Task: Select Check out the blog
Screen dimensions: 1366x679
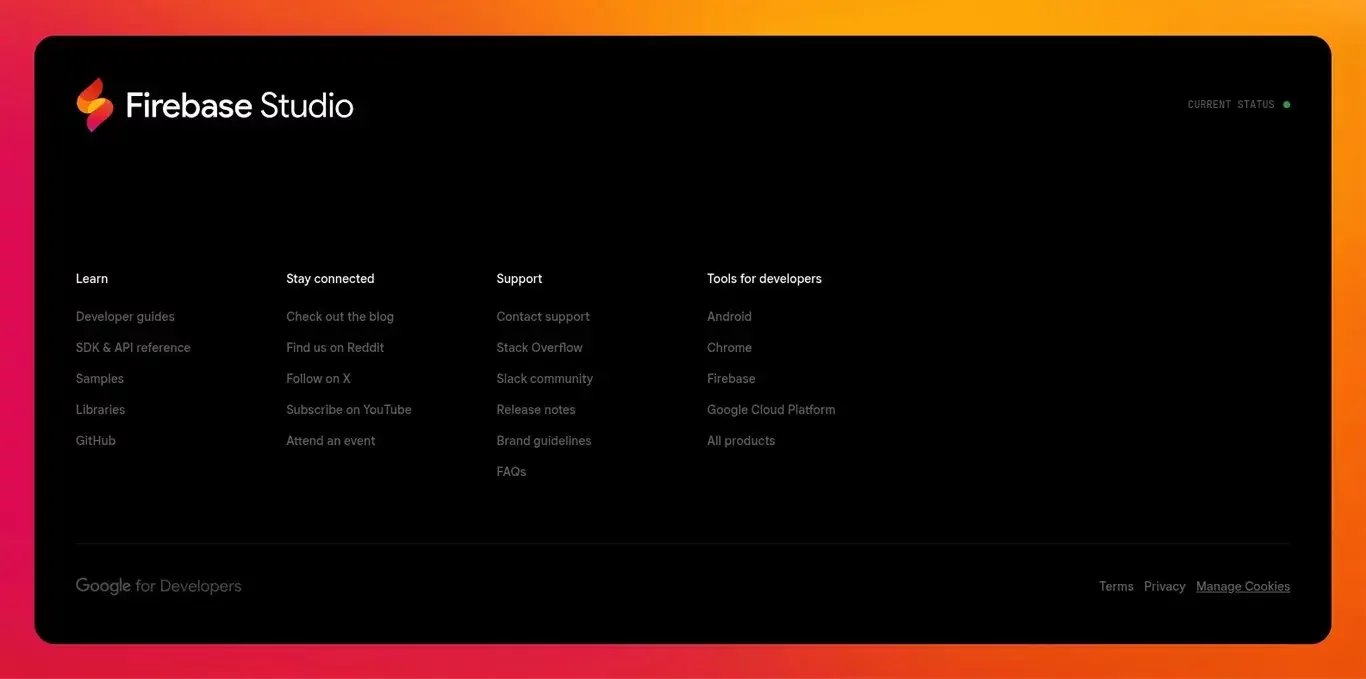Action: (x=340, y=317)
